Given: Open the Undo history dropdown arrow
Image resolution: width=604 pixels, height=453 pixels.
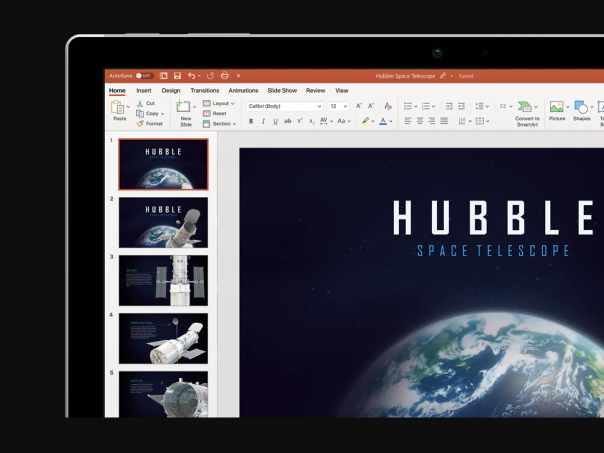Looking at the screenshot, I should [199, 76].
